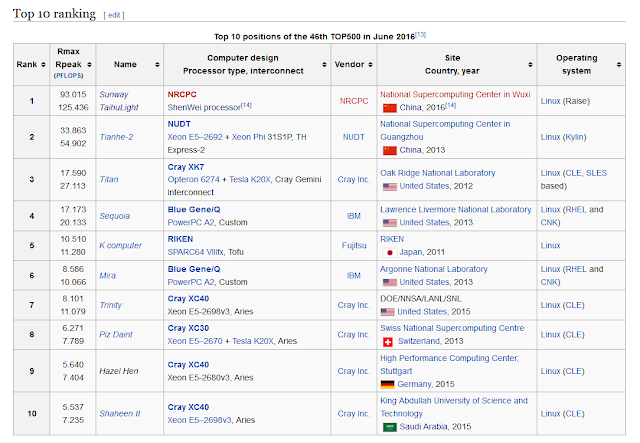Open Argonne National Laboratory link
The width and height of the screenshot is (640, 443).
434,269
